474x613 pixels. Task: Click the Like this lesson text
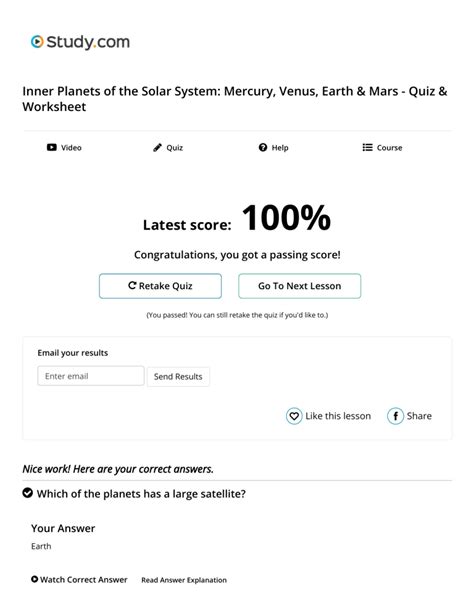pos(338,416)
